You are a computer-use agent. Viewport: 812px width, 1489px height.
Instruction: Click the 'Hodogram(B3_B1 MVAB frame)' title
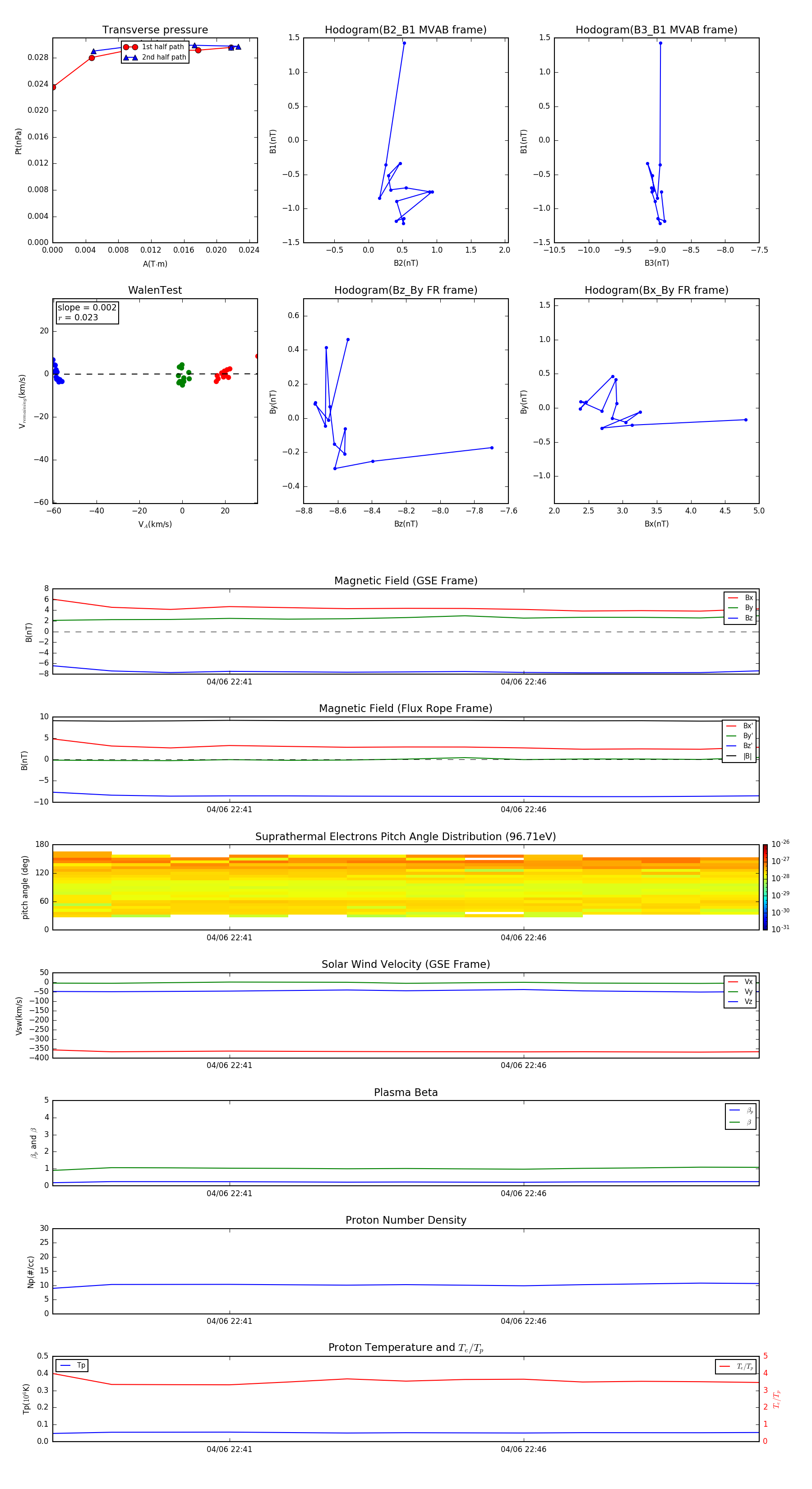656,30
